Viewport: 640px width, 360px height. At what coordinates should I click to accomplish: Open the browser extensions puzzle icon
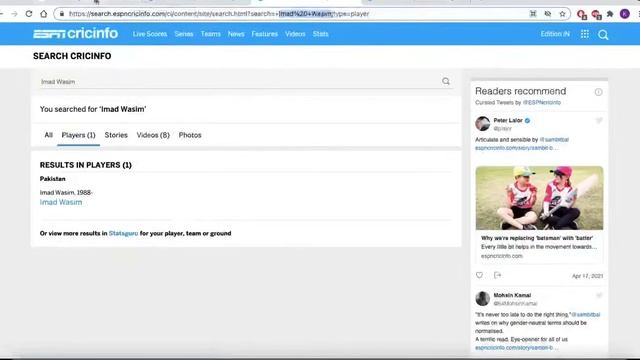(610, 14)
